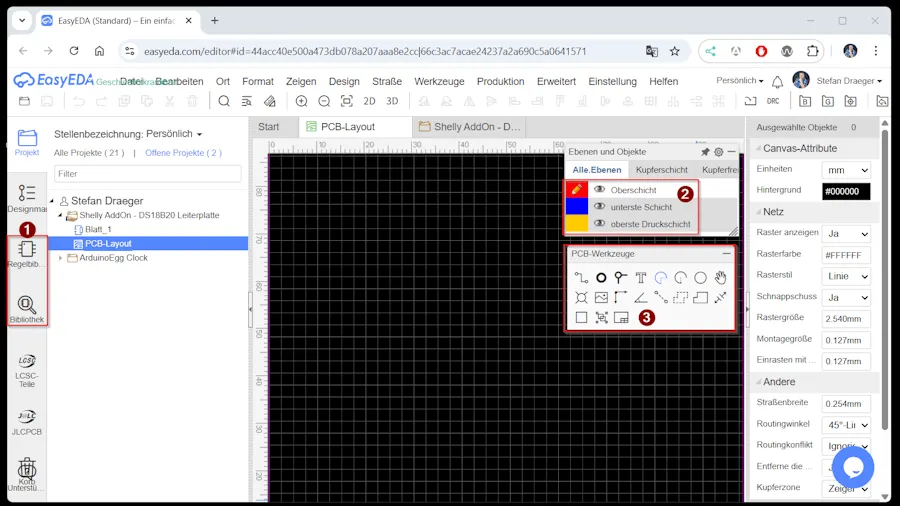
Task: Switch to 3D view button
Action: (392, 101)
